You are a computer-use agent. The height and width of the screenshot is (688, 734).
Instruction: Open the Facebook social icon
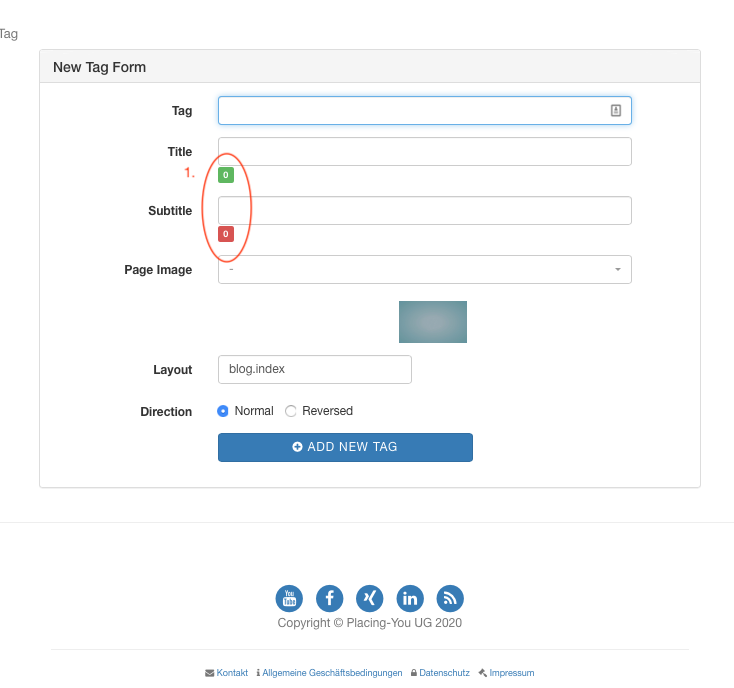(330, 598)
